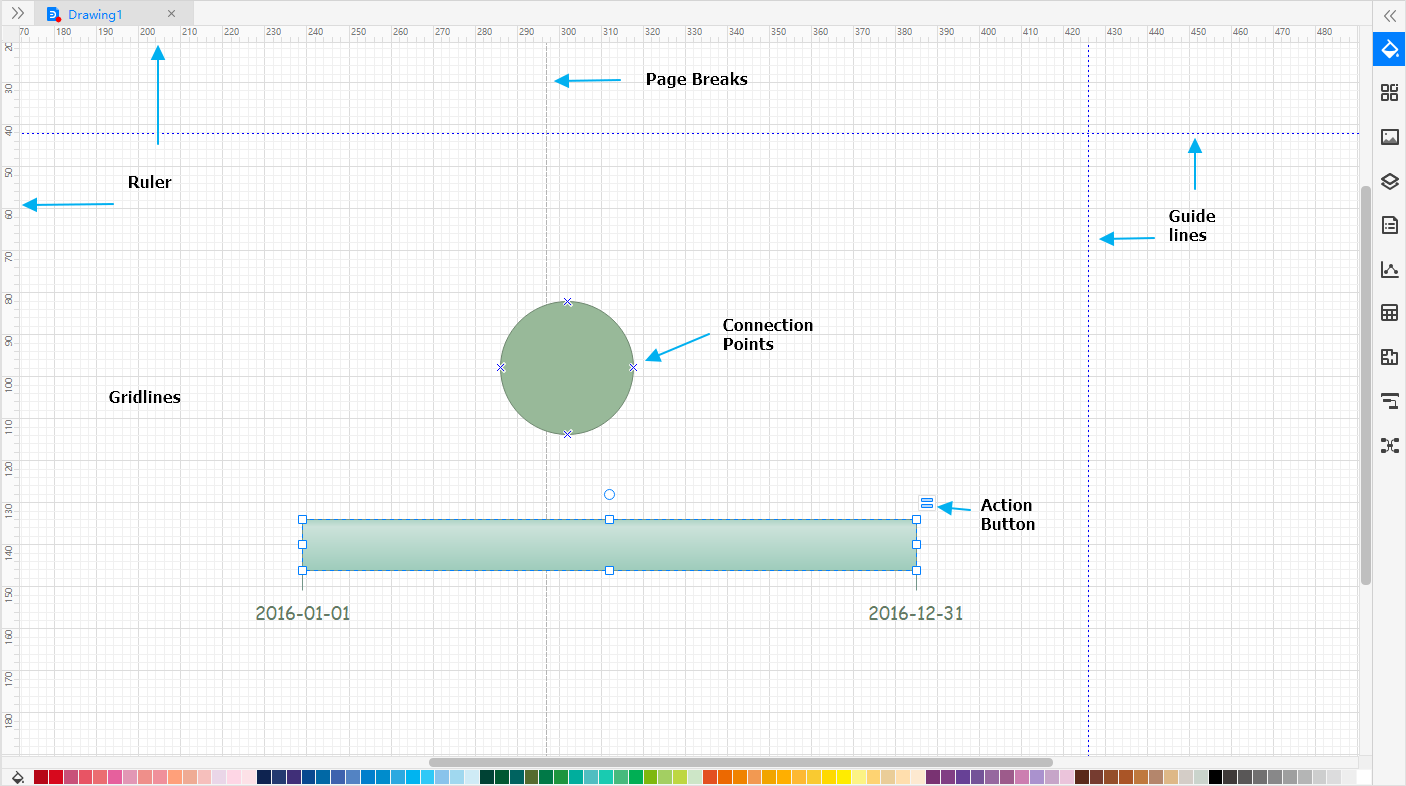
Task: Click the timeline bar's top-left corner handle
Action: pyautogui.click(x=302, y=519)
